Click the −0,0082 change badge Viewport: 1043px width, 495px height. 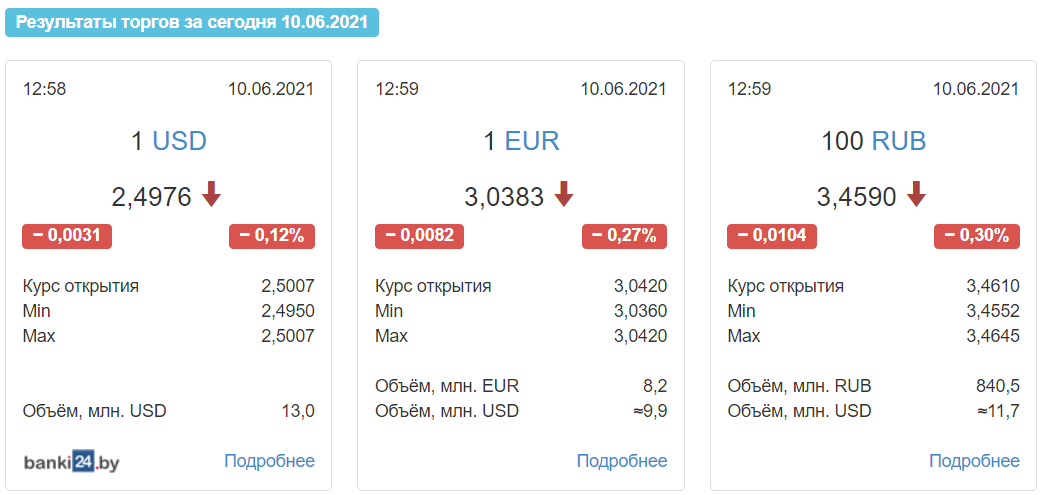(x=420, y=236)
